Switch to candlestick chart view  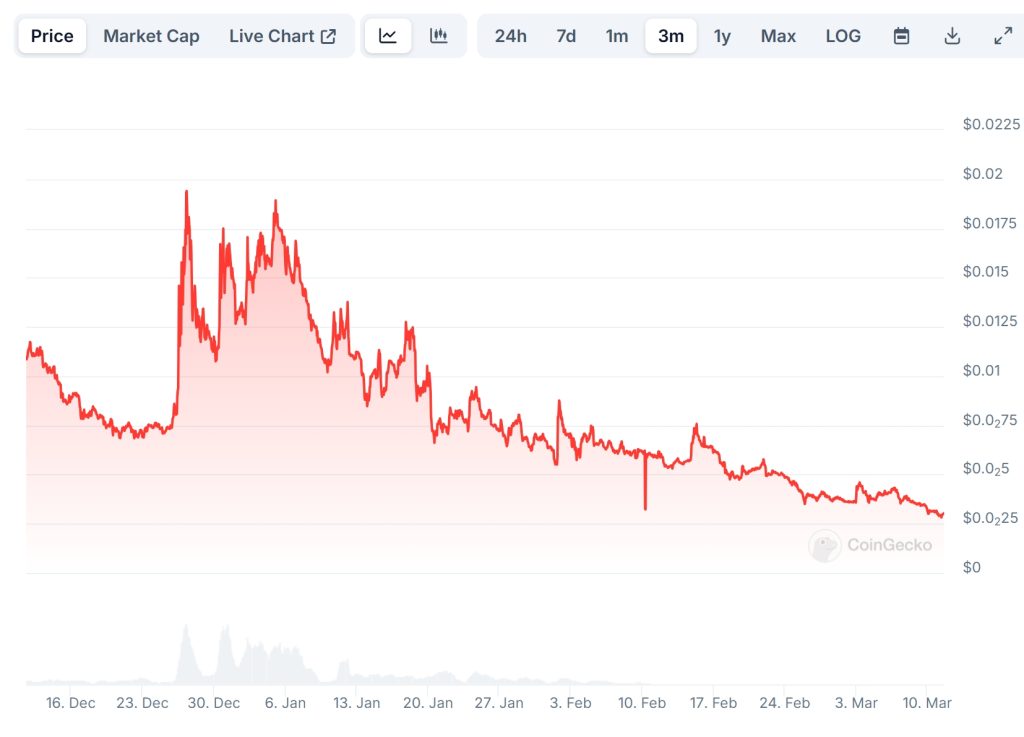pos(438,36)
